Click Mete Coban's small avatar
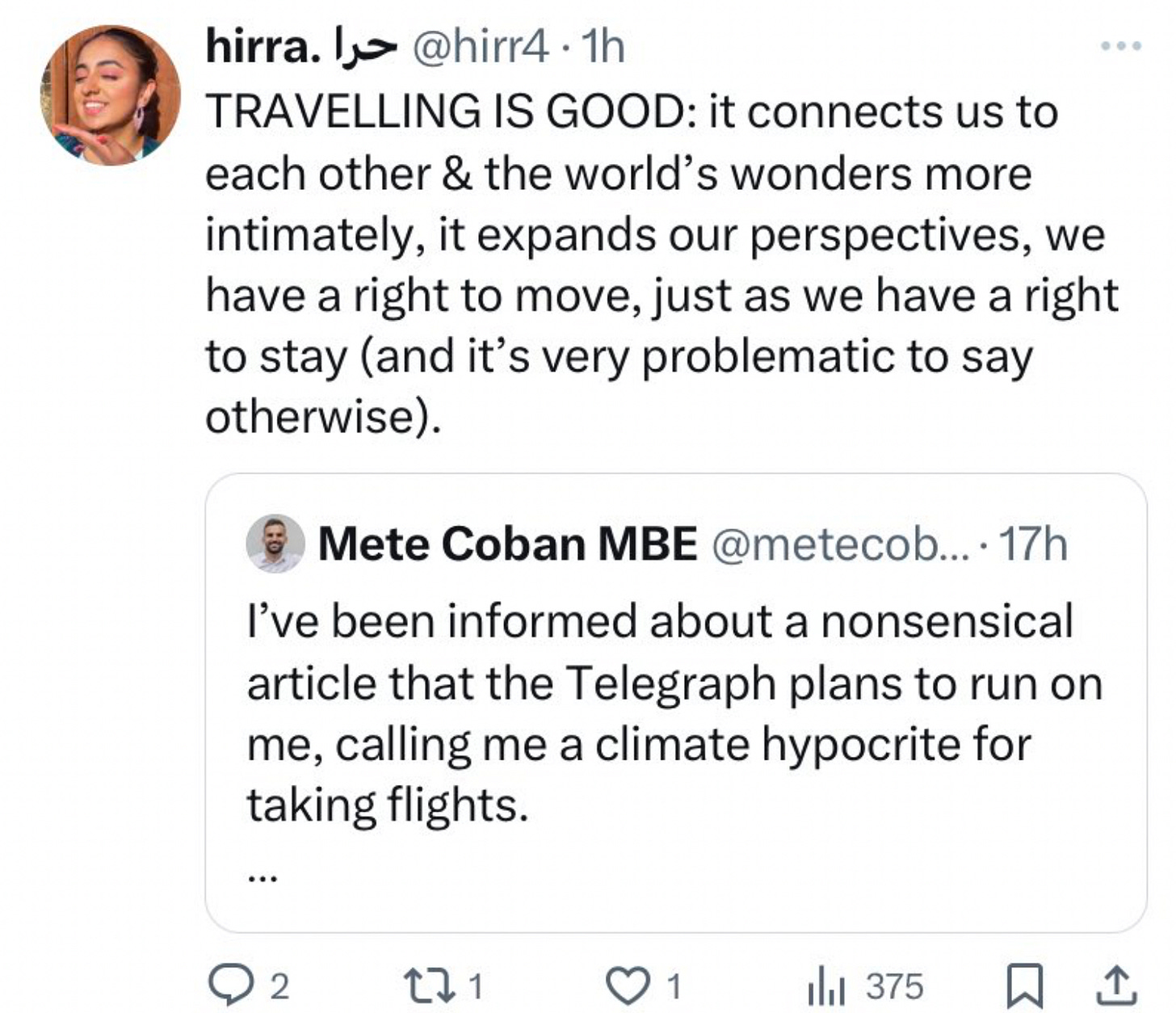The width and height of the screenshot is (1176, 1013). [275, 544]
